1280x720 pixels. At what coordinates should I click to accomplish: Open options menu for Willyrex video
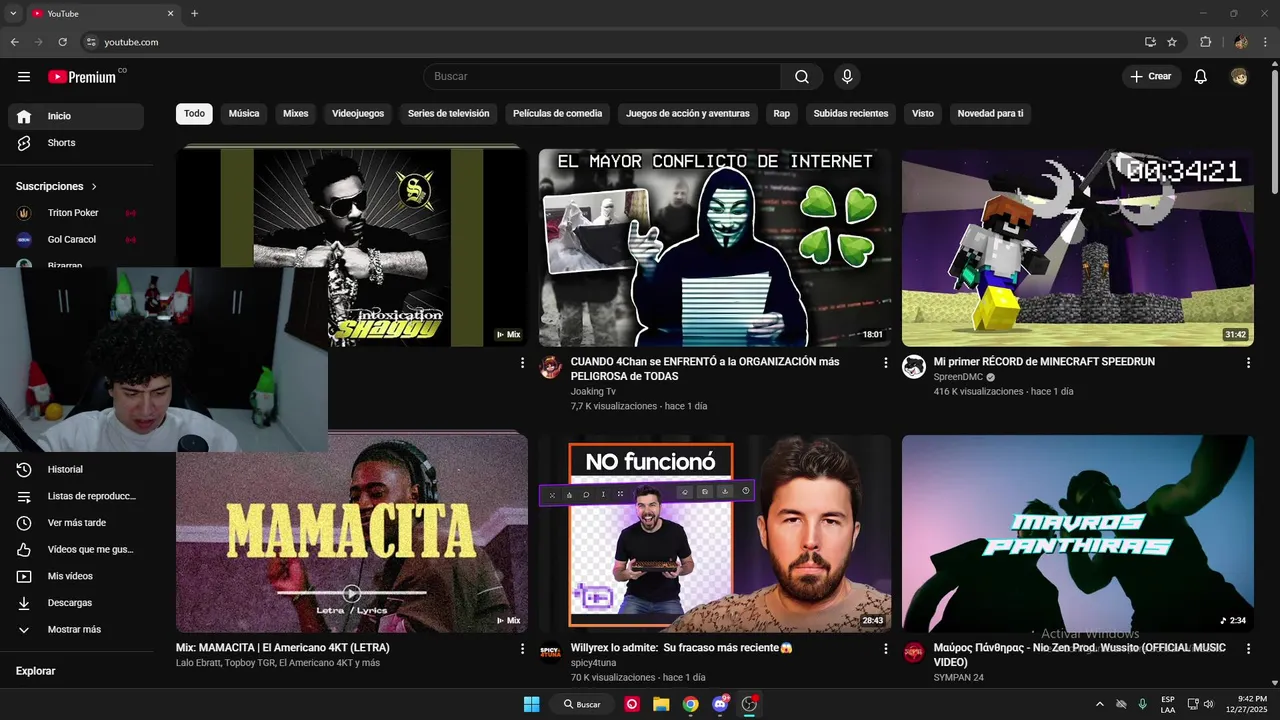[x=885, y=649]
